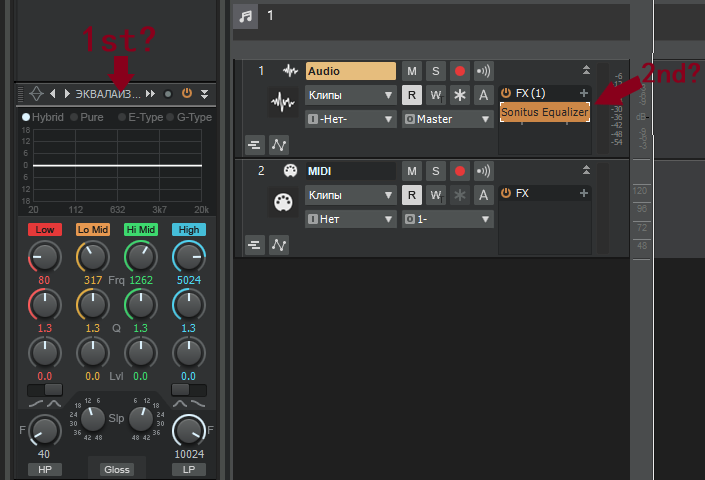Toggle the FX (1) bin power on Audio track

pyautogui.click(x=506, y=93)
